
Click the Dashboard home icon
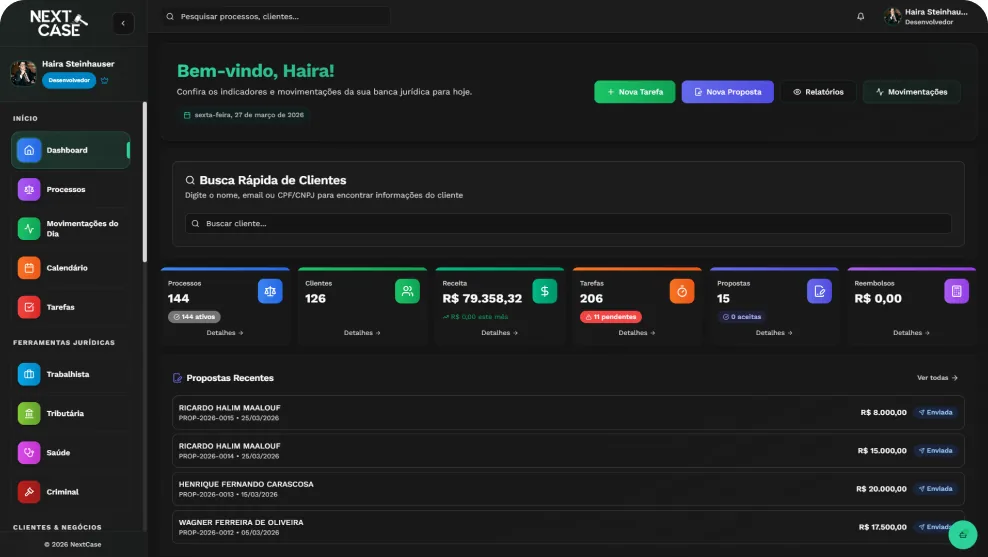coord(29,150)
